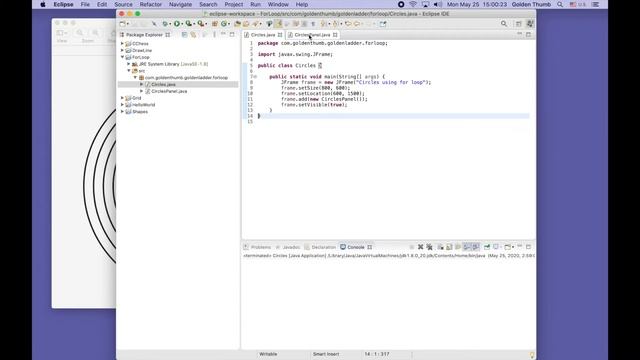This screenshot has height=360, width=640.
Task: Click Remove Launch icon in Console
Action: point(421,247)
